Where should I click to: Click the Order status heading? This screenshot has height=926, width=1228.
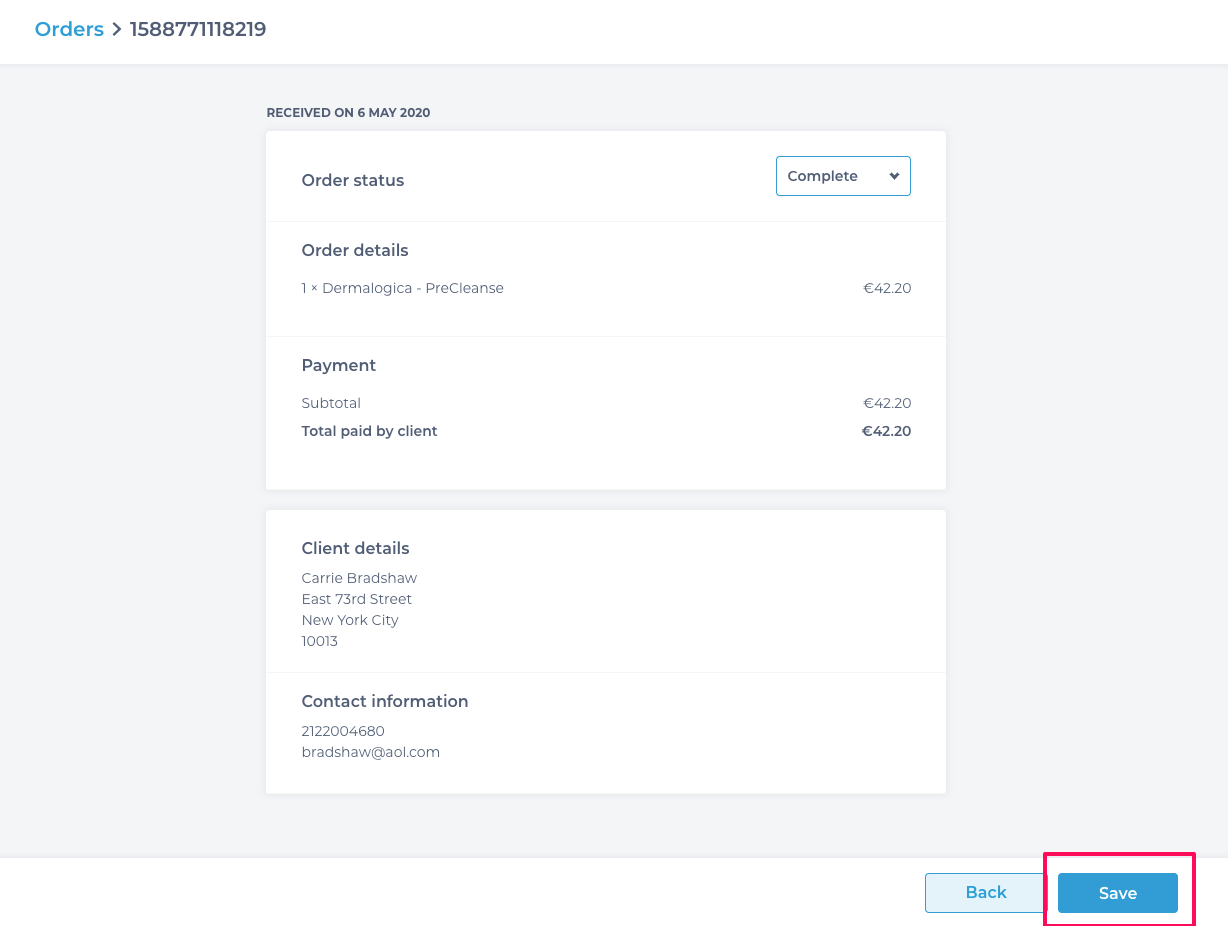[x=353, y=181]
